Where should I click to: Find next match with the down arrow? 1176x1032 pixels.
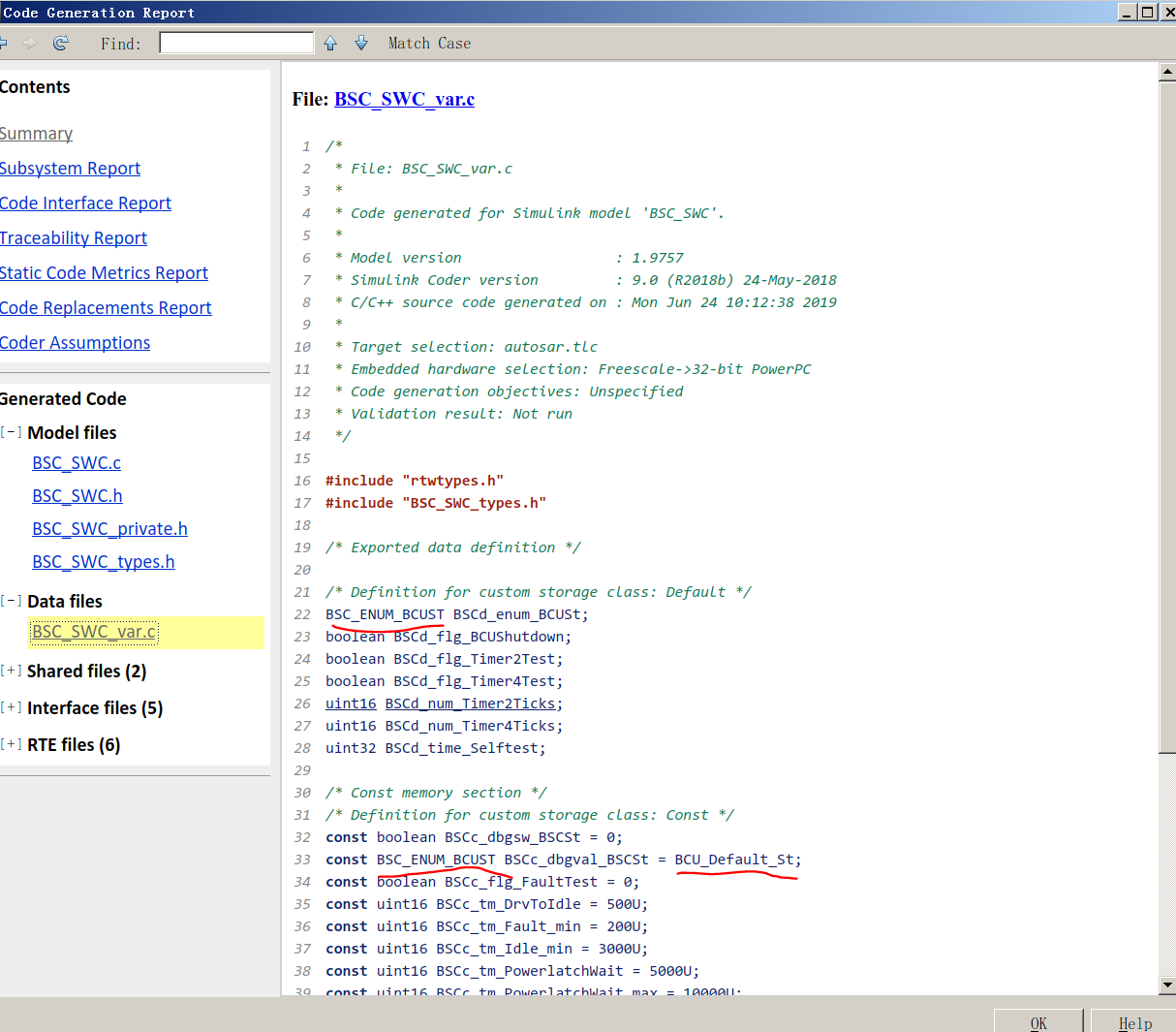pos(361,44)
